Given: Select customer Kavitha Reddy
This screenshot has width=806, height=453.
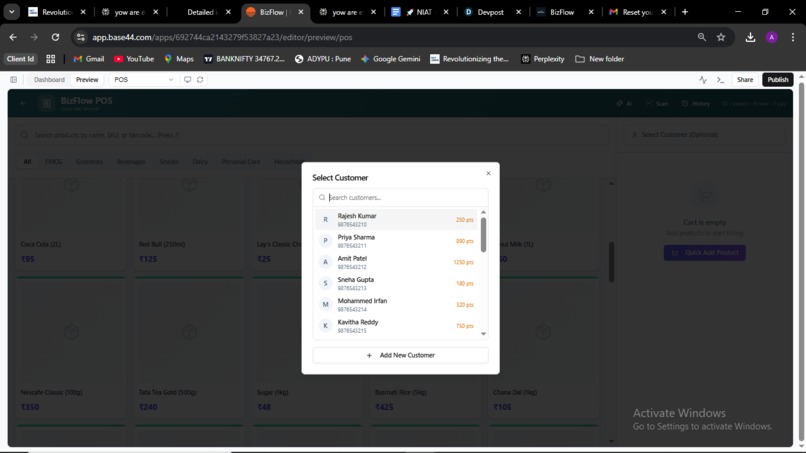Looking at the screenshot, I should click(396, 325).
